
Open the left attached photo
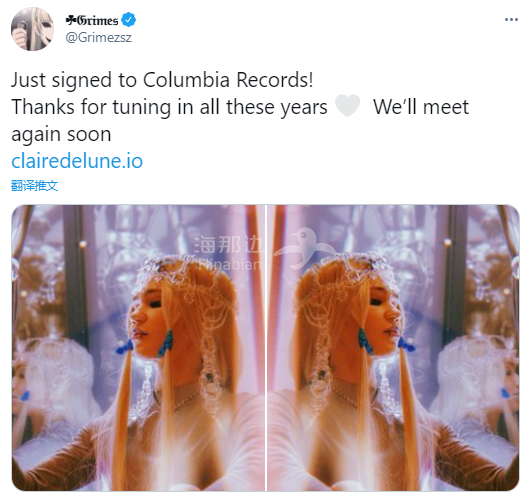pyautogui.click(x=138, y=348)
